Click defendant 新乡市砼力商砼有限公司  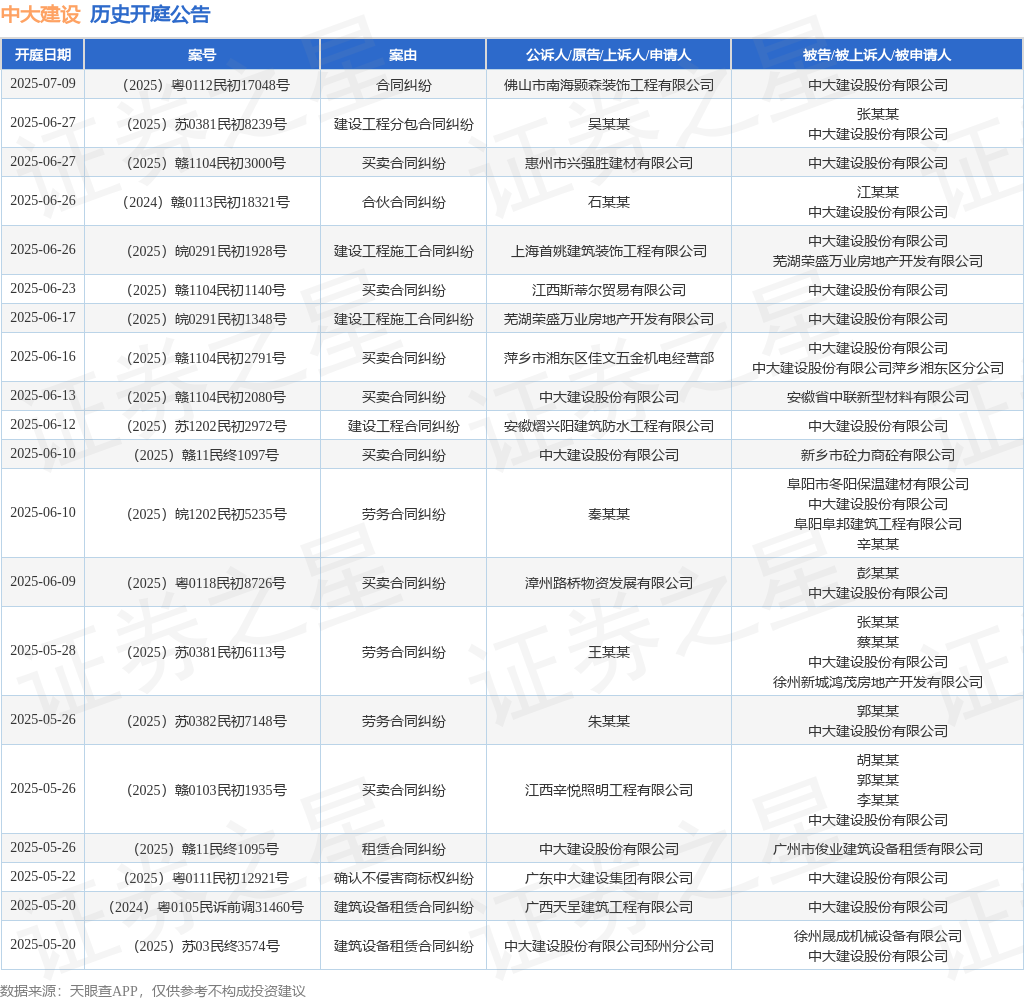(878, 455)
